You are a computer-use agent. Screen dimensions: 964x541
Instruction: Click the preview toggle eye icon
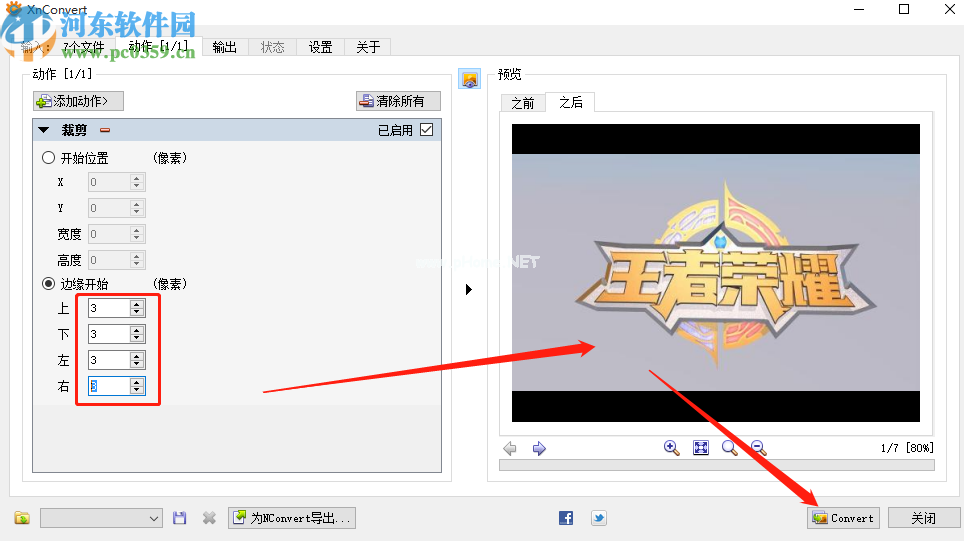tap(469, 79)
